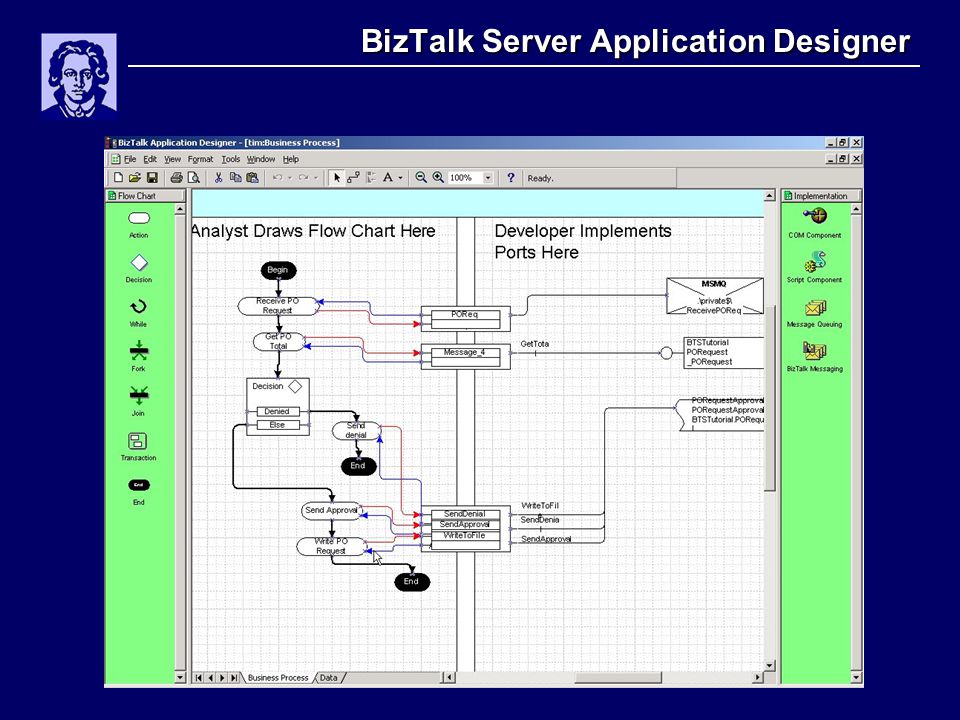Open the Window menu
This screenshot has height=720, width=960.
click(261, 159)
